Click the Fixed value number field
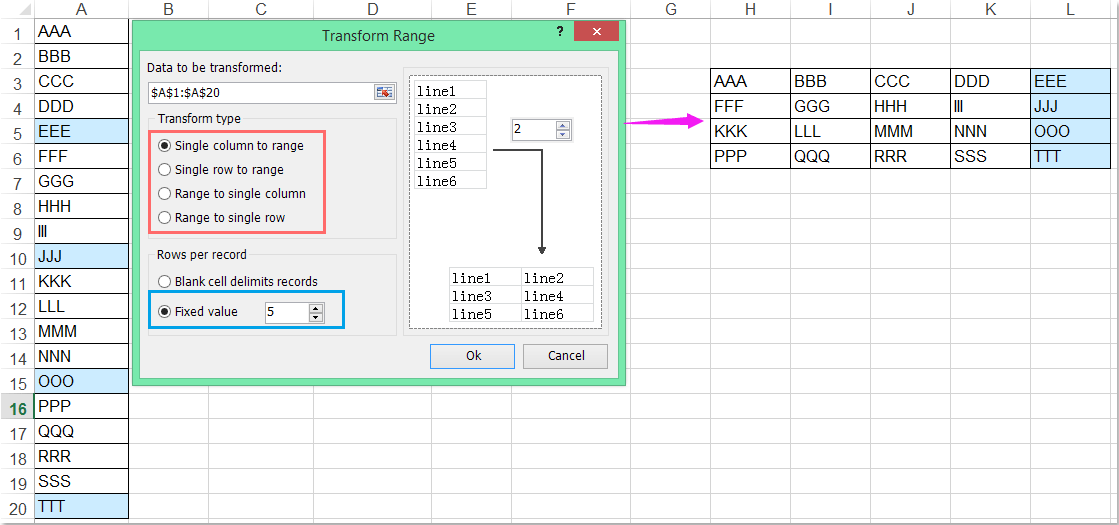1119x525 pixels. pos(286,312)
